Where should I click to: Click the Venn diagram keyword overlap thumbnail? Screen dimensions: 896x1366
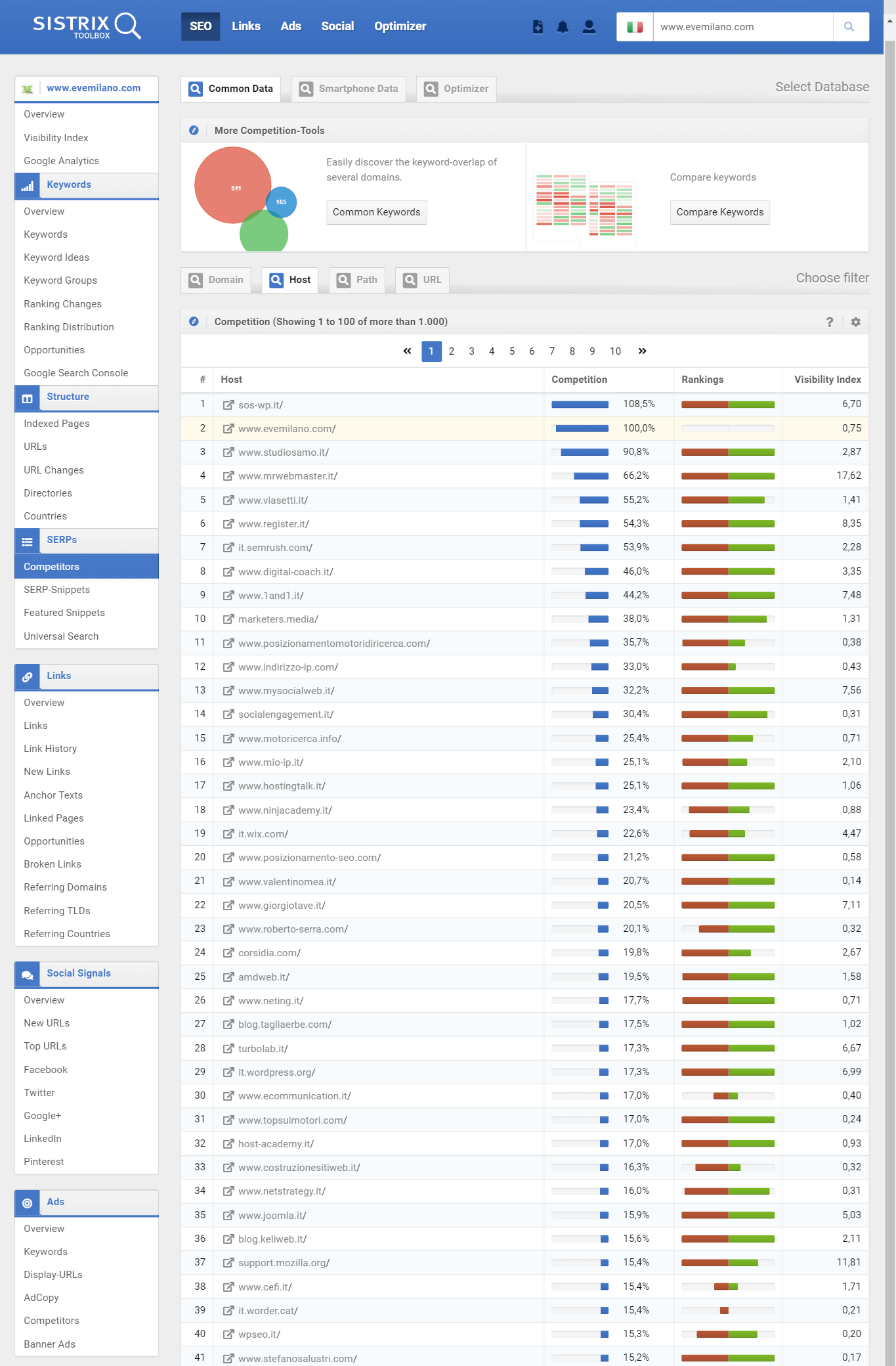[245, 198]
